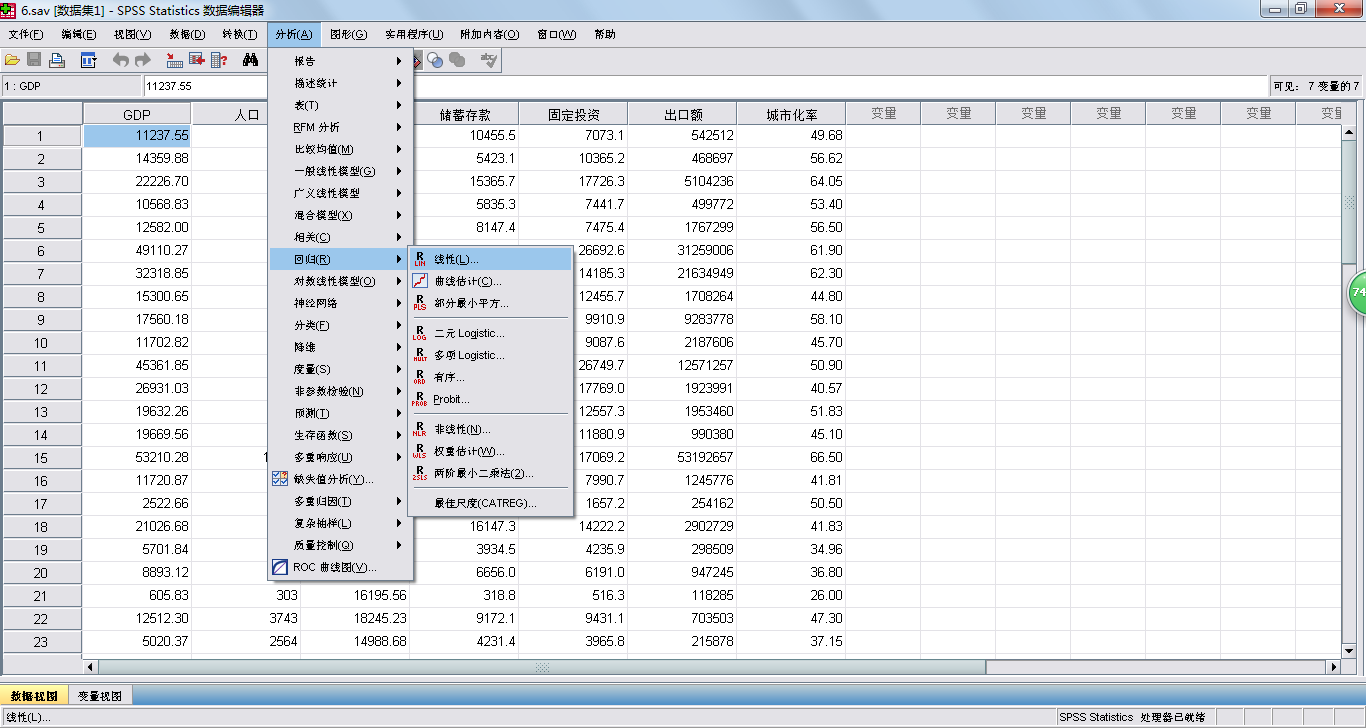Click the ORD icon beside 有序
Image resolution: width=1366 pixels, height=728 pixels.
(x=420, y=377)
